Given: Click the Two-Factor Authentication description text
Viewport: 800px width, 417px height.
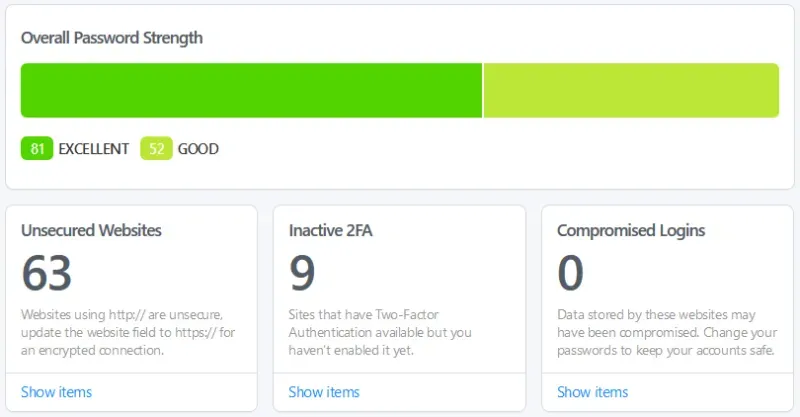Looking at the screenshot, I should tap(380, 333).
